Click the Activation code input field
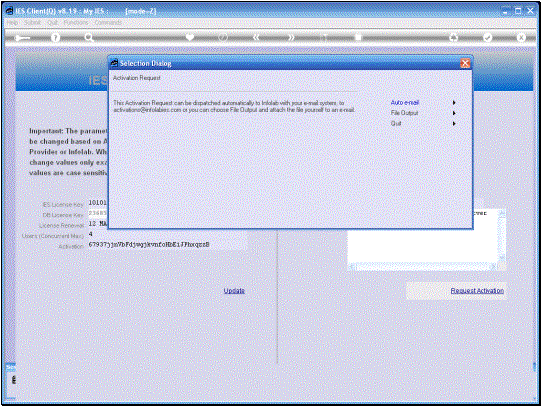541x406 pixels. click(x=167, y=245)
